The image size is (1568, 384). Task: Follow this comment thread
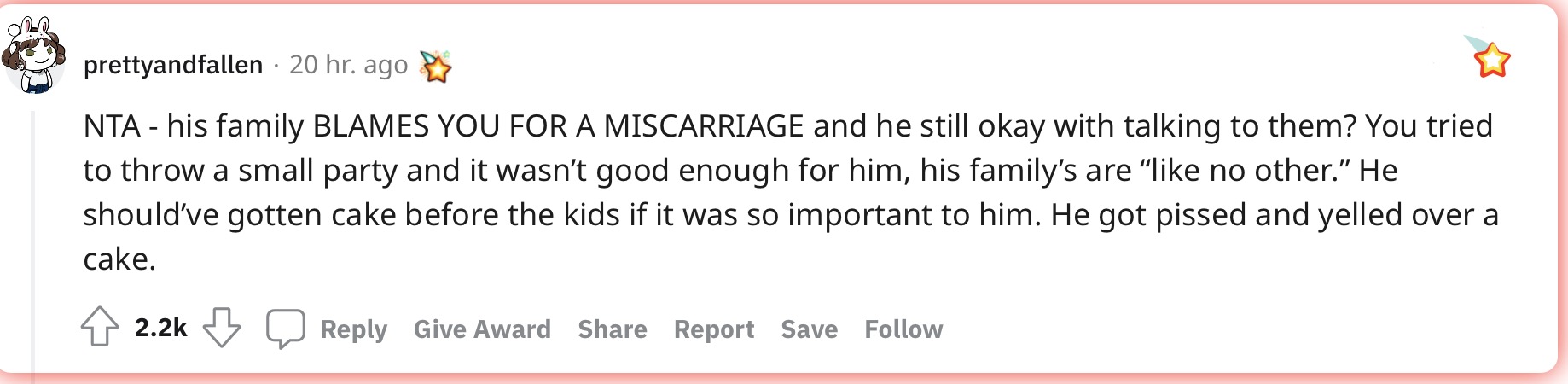903,329
